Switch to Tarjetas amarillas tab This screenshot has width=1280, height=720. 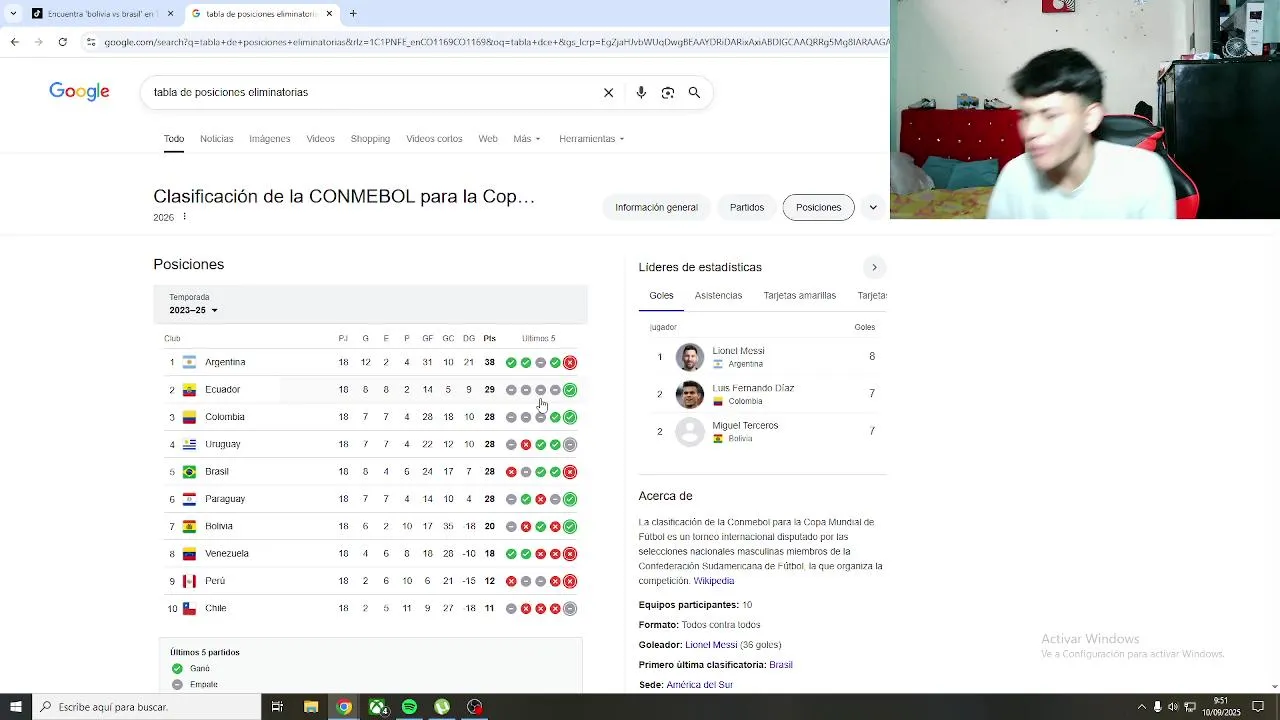click(799, 296)
